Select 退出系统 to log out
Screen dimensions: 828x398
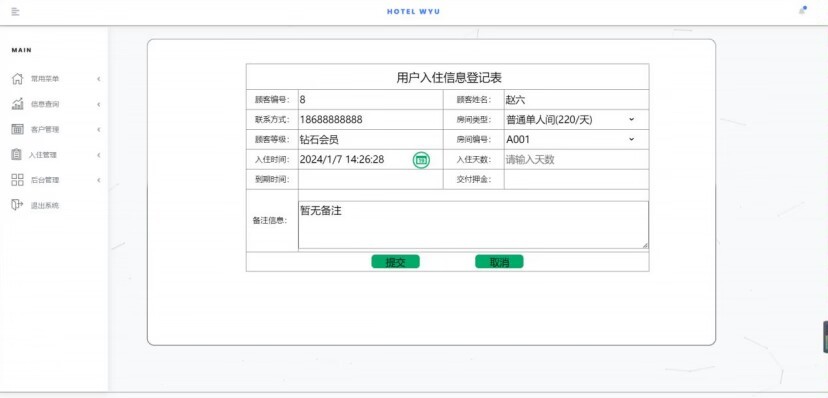click(44, 205)
